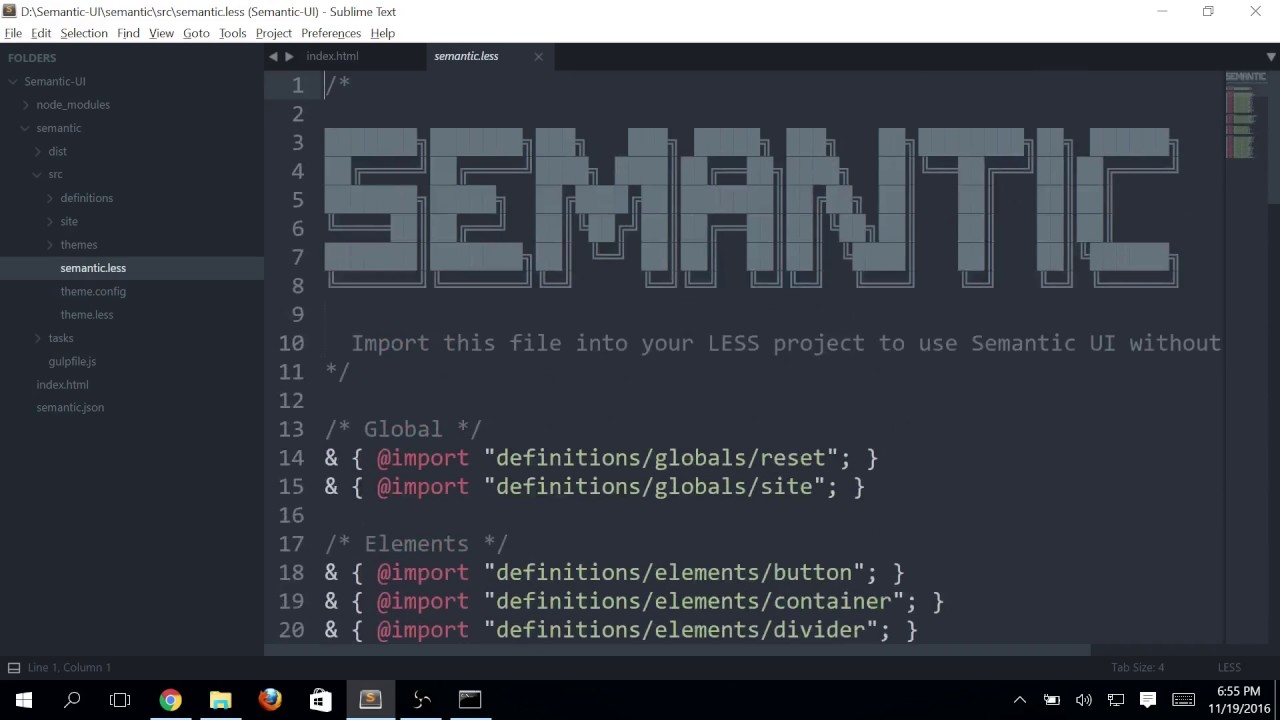This screenshot has width=1280, height=720.
Task: Open Windows taskbar search
Action: click(72, 700)
